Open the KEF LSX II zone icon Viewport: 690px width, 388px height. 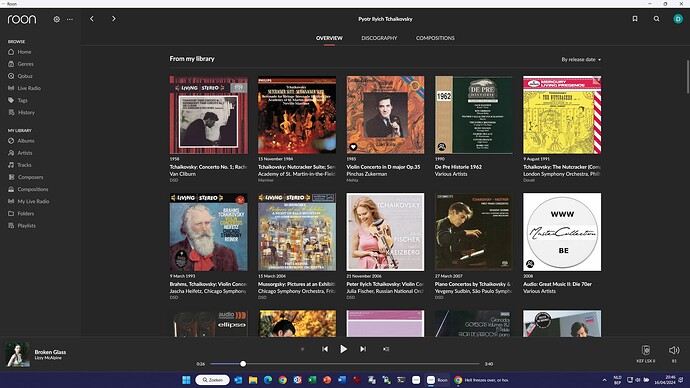pyautogui.click(x=646, y=350)
